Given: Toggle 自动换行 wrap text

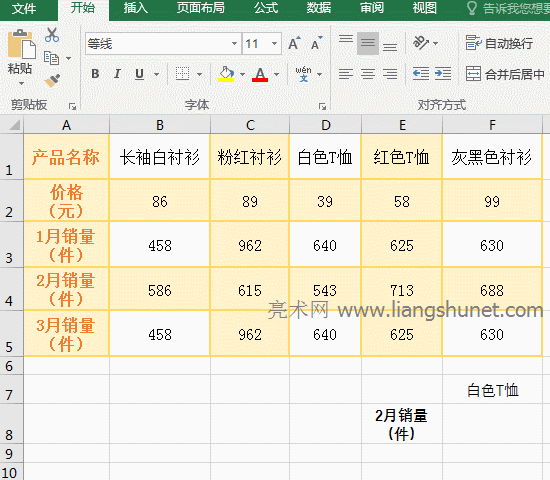Looking at the screenshot, I should pos(499,43).
